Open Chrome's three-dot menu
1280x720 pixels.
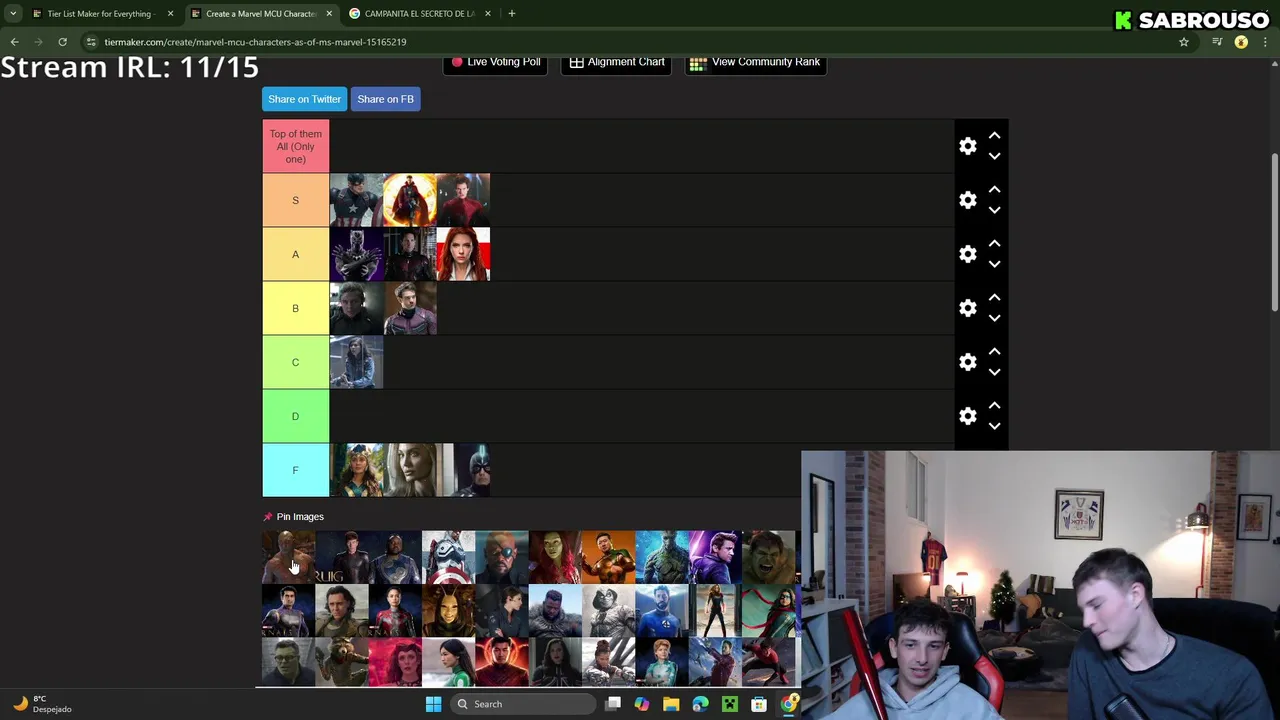click(x=1266, y=42)
